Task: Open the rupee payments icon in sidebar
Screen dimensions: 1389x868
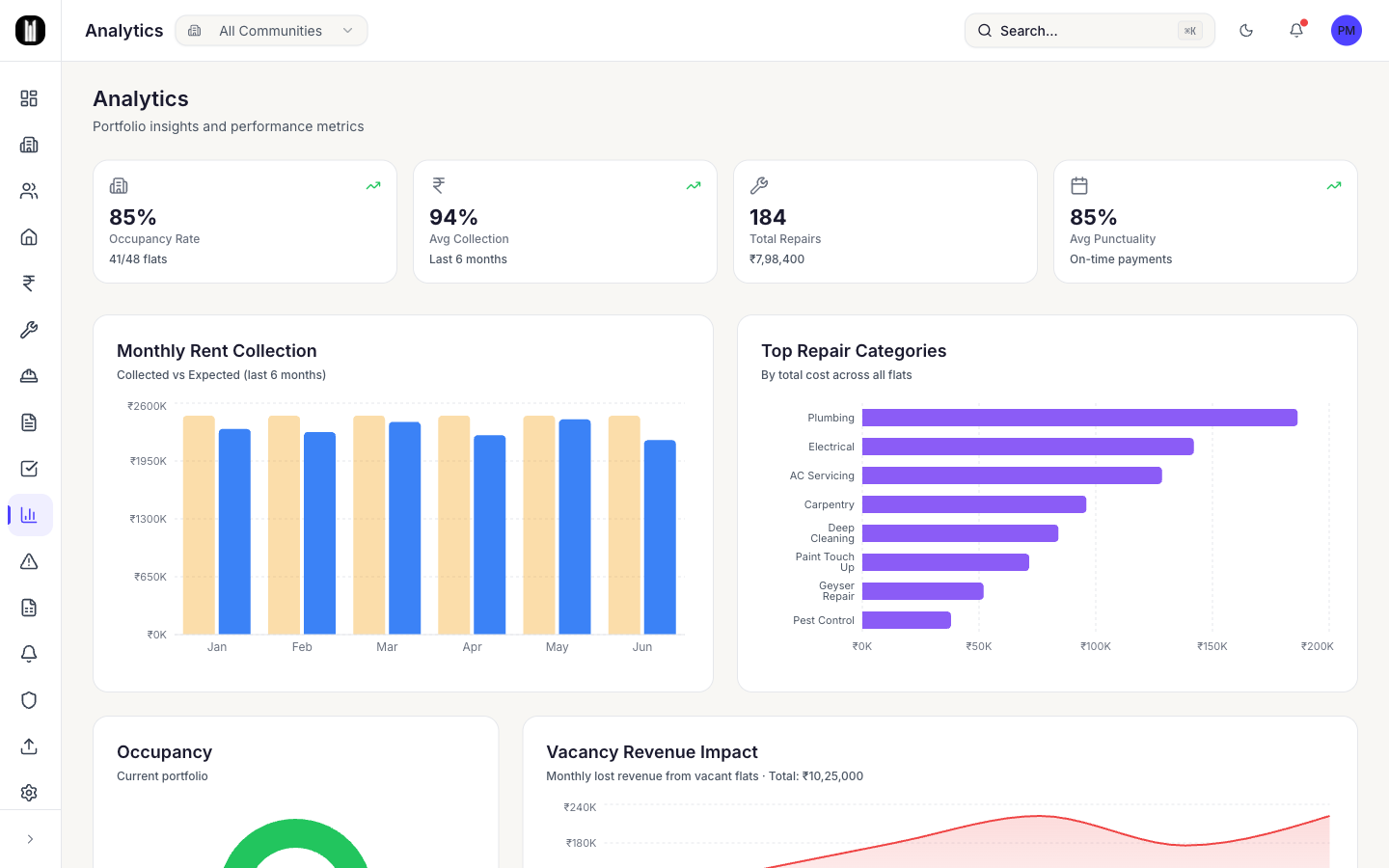Action: pyautogui.click(x=29, y=284)
